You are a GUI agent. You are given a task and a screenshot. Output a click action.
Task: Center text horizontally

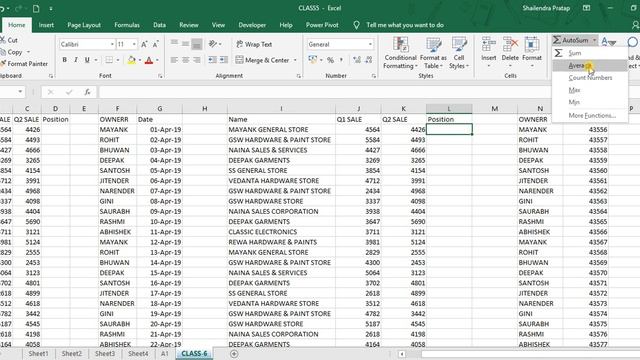[x=185, y=60]
